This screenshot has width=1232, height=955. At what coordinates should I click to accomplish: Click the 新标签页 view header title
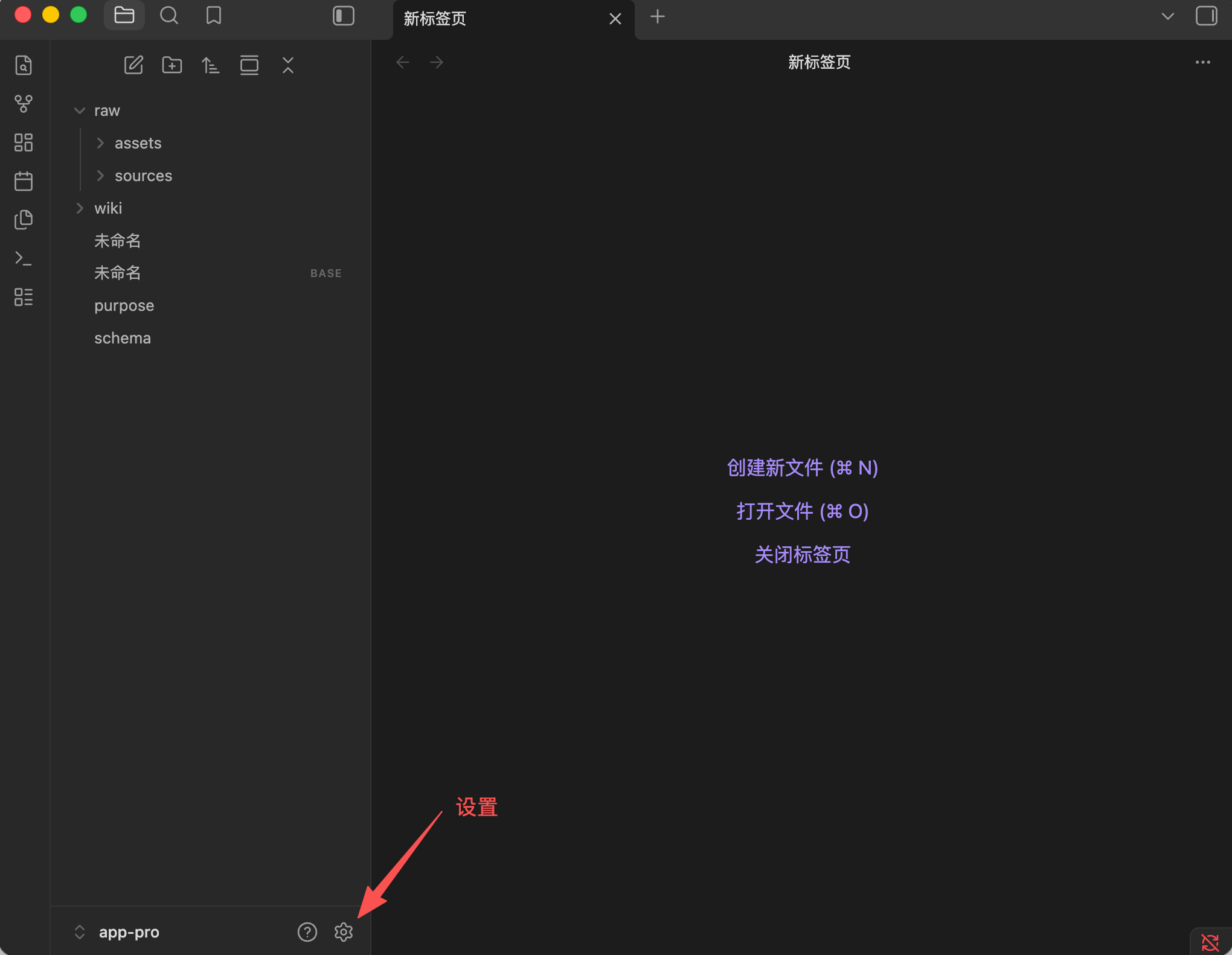point(819,62)
